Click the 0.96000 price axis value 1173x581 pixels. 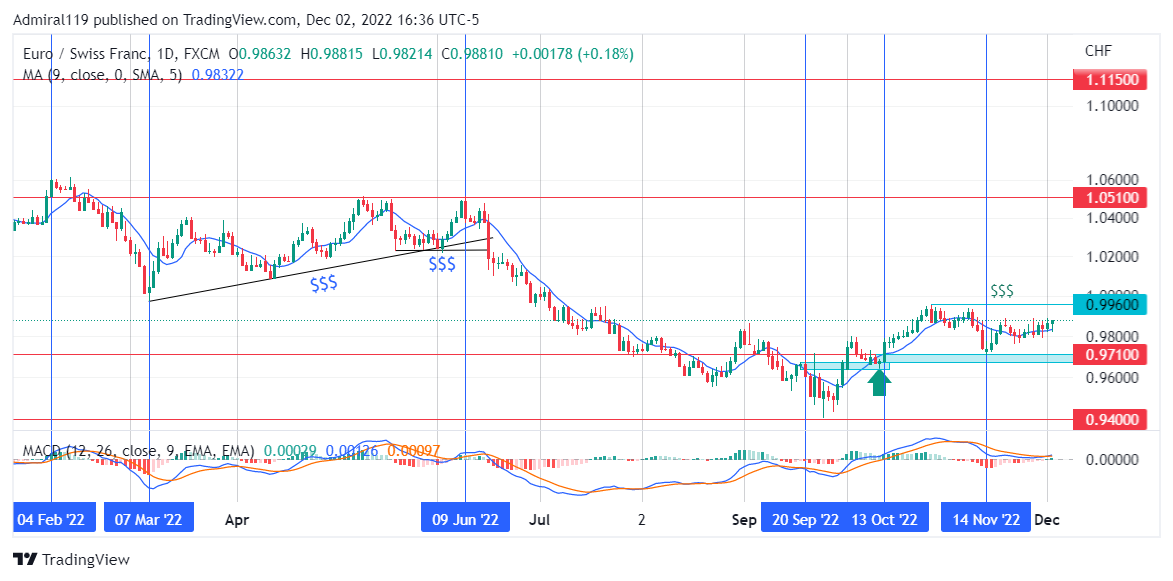tap(1112, 378)
